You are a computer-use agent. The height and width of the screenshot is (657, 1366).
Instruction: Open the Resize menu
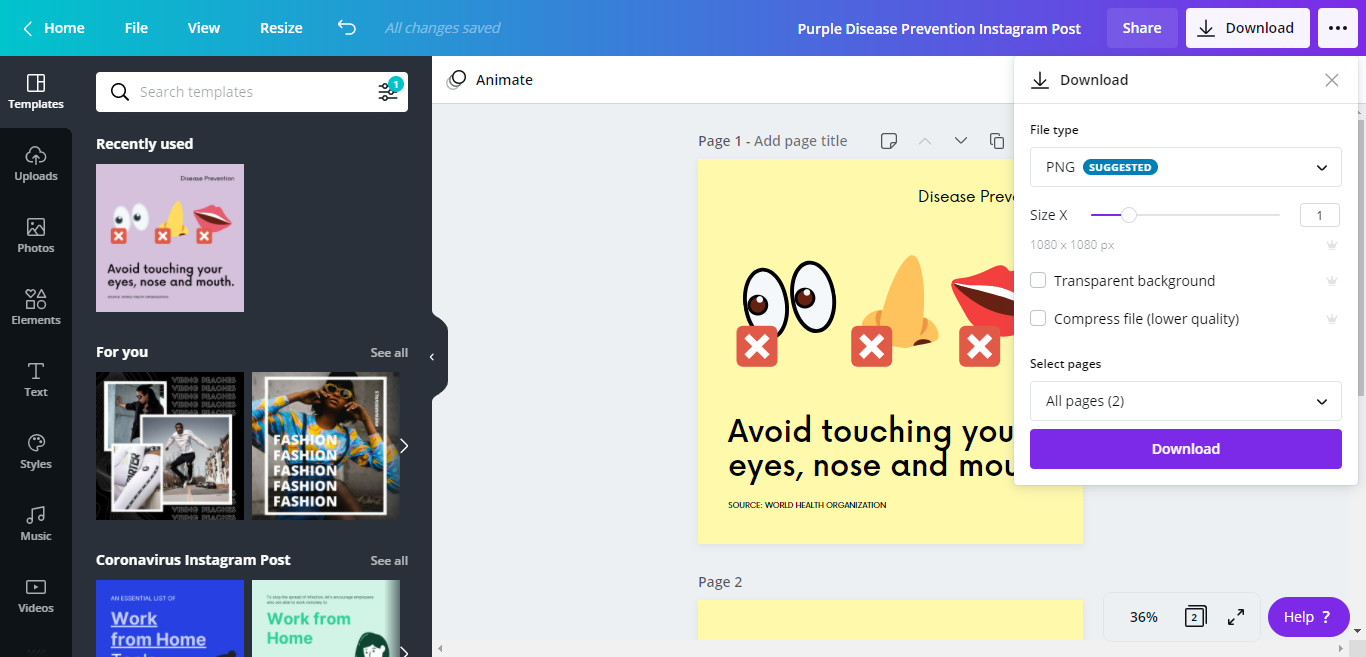(x=281, y=28)
